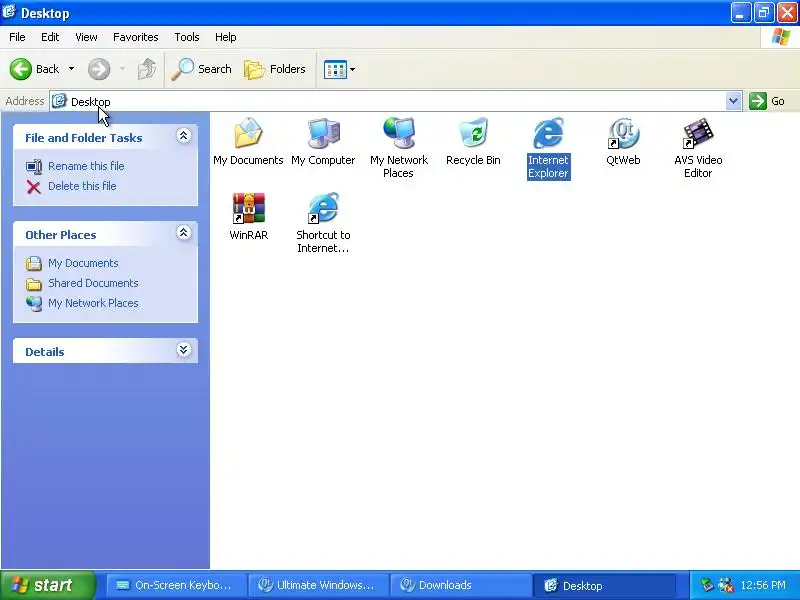Open the Edit menu
This screenshot has width=800, height=600.
[x=50, y=37]
